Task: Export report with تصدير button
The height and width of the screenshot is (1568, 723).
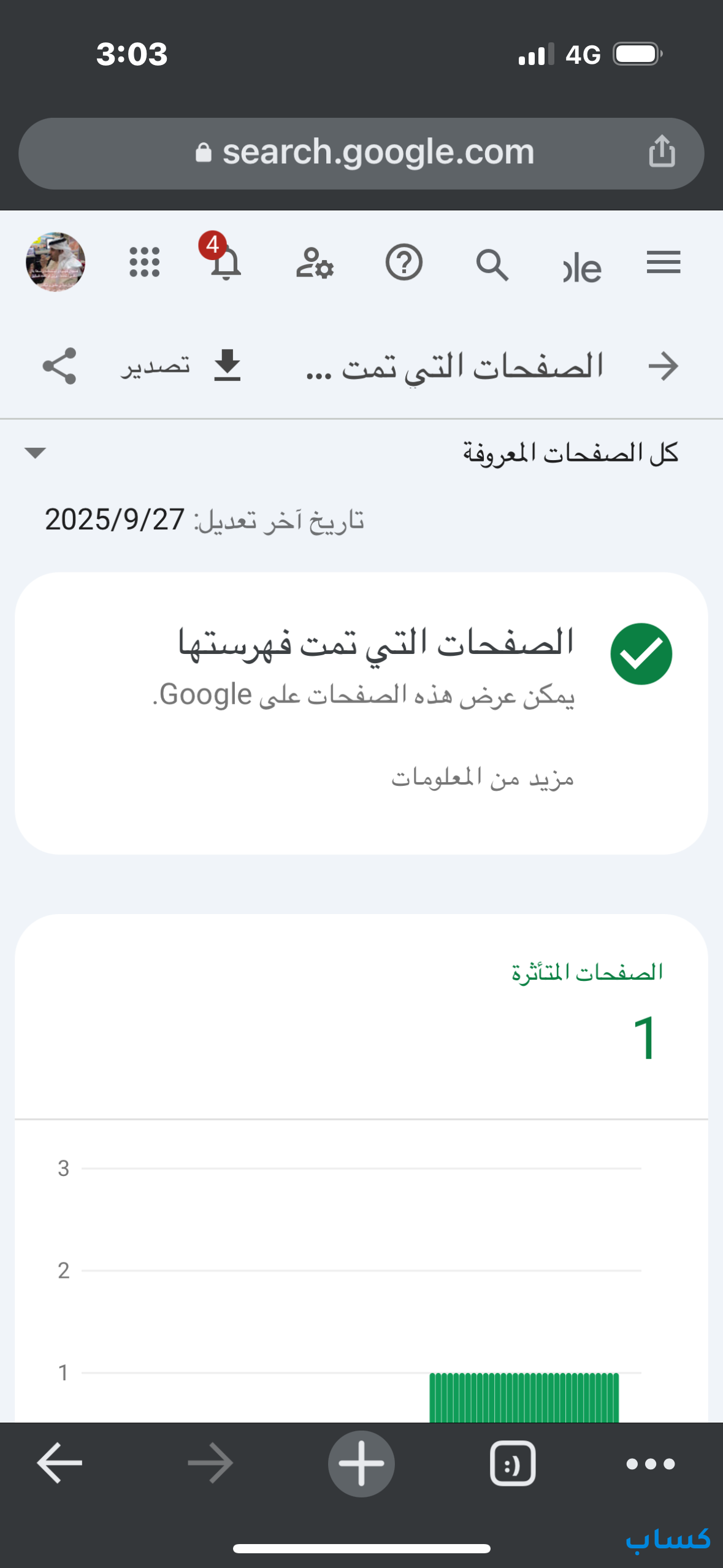Action: pyautogui.click(x=182, y=366)
